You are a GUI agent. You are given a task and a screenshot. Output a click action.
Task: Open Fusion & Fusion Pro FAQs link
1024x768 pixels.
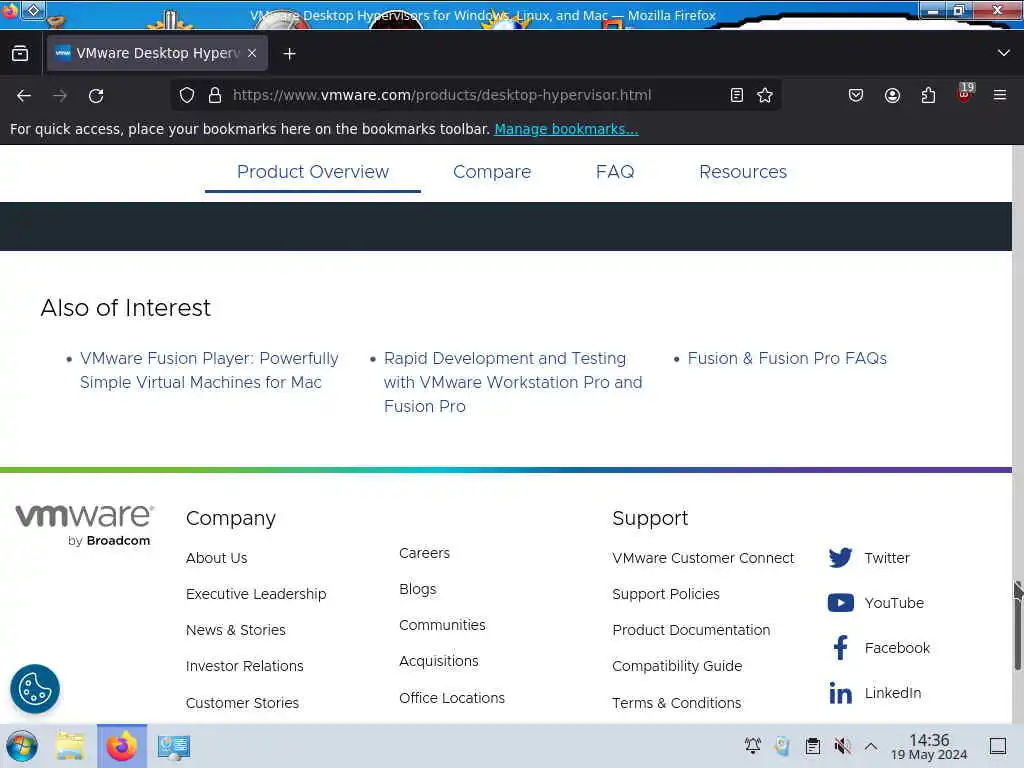787,359
